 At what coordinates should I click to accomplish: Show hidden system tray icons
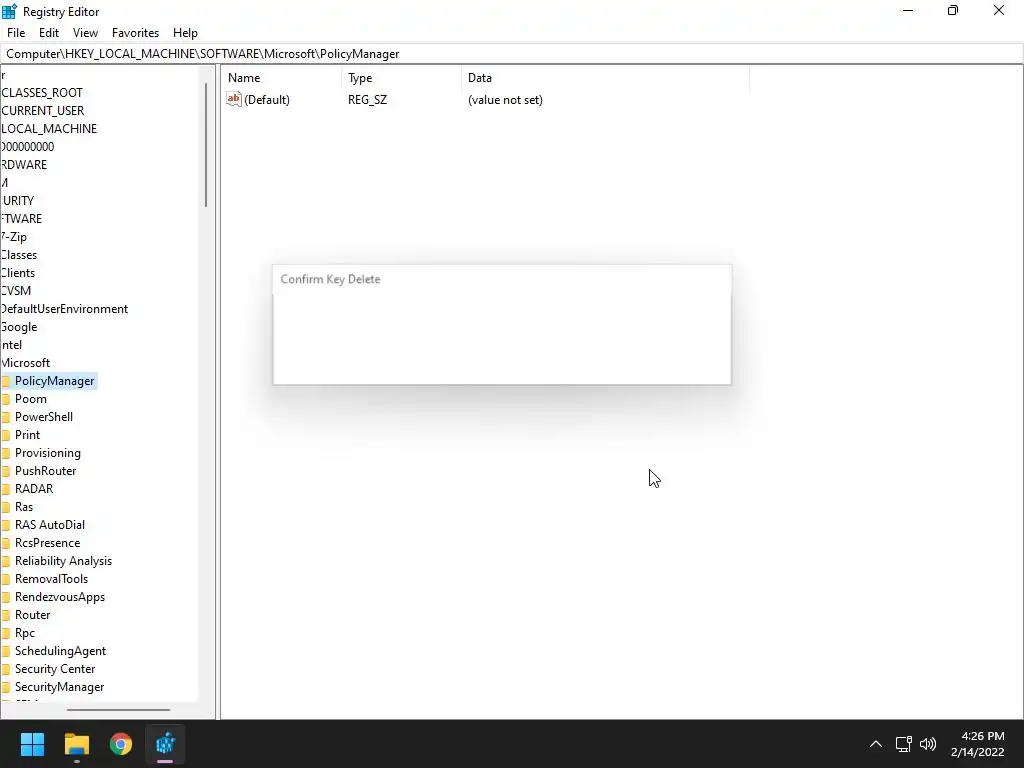tap(876, 744)
